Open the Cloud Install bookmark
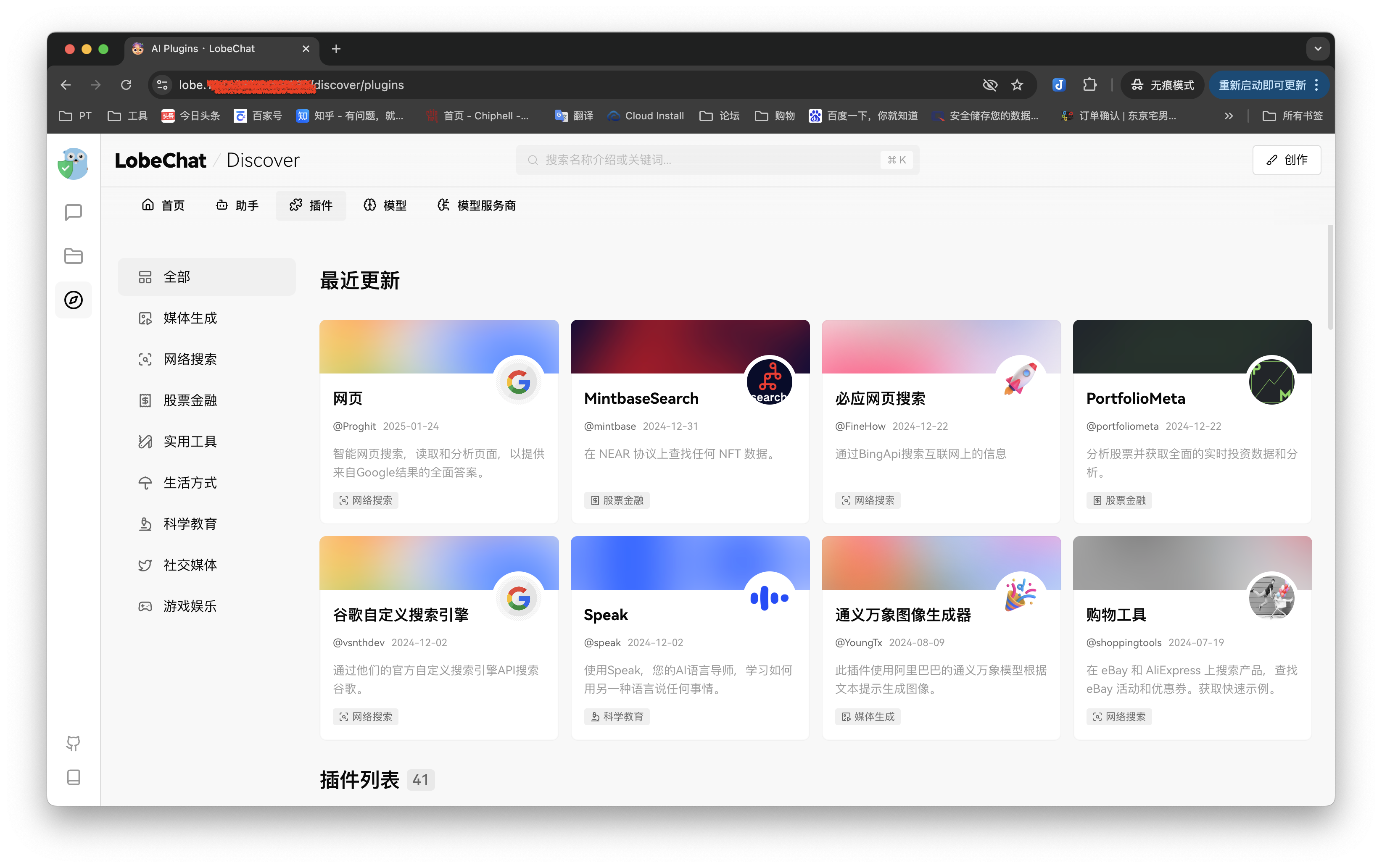Image resolution: width=1382 pixels, height=868 pixels. 646,116
